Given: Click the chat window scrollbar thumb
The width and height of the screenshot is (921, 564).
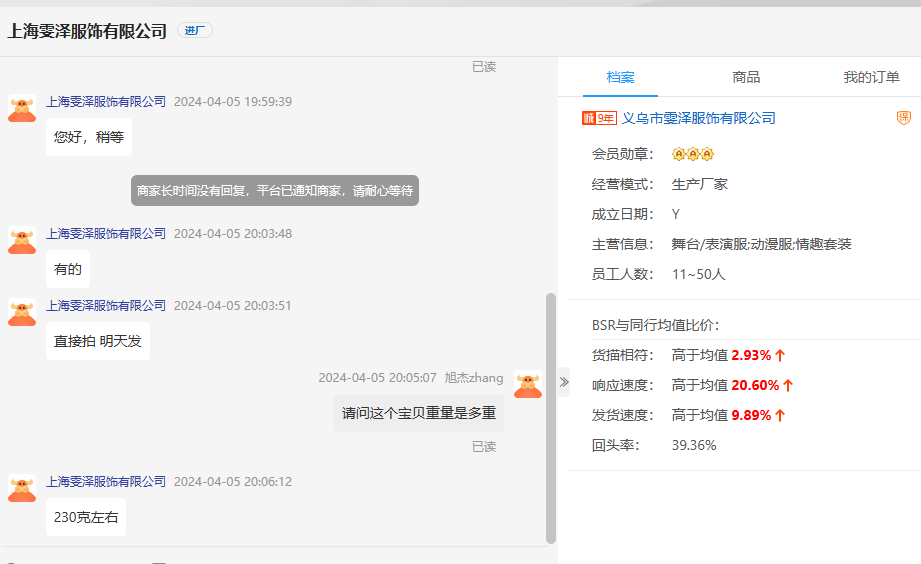Looking at the screenshot, I should tap(550, 418).
